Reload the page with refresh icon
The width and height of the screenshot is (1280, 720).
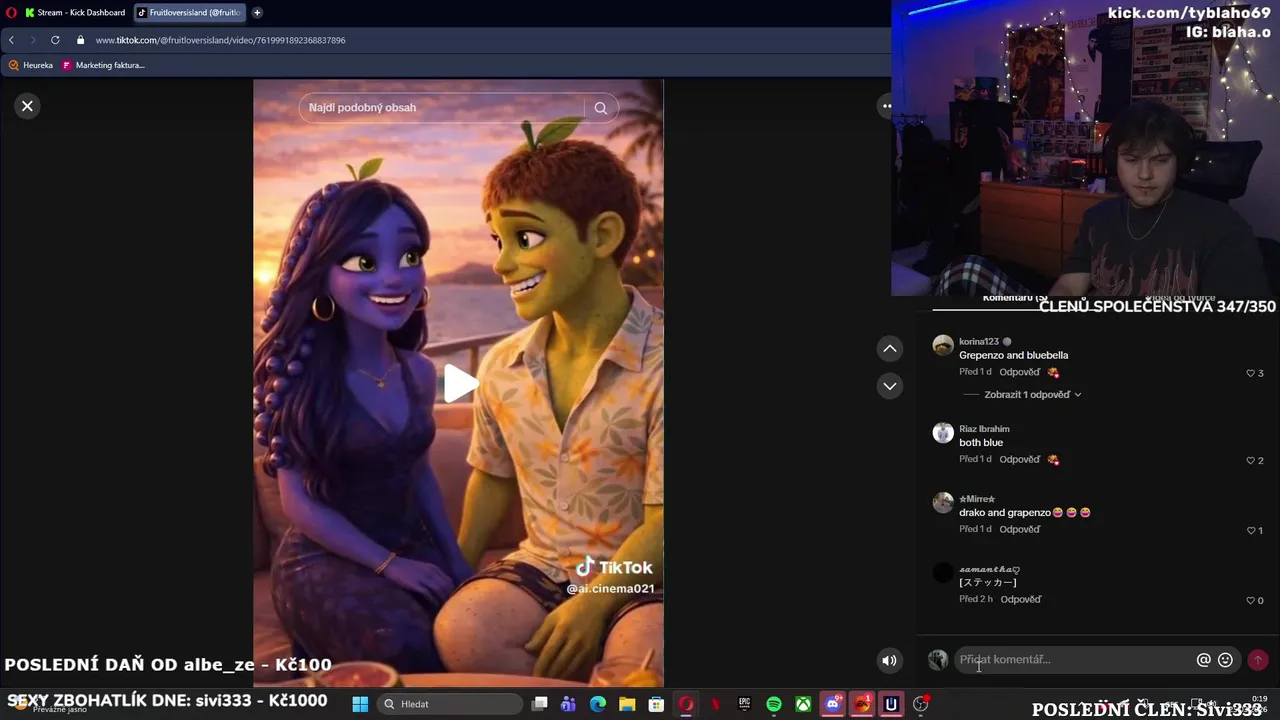click(x=55, y=40)
